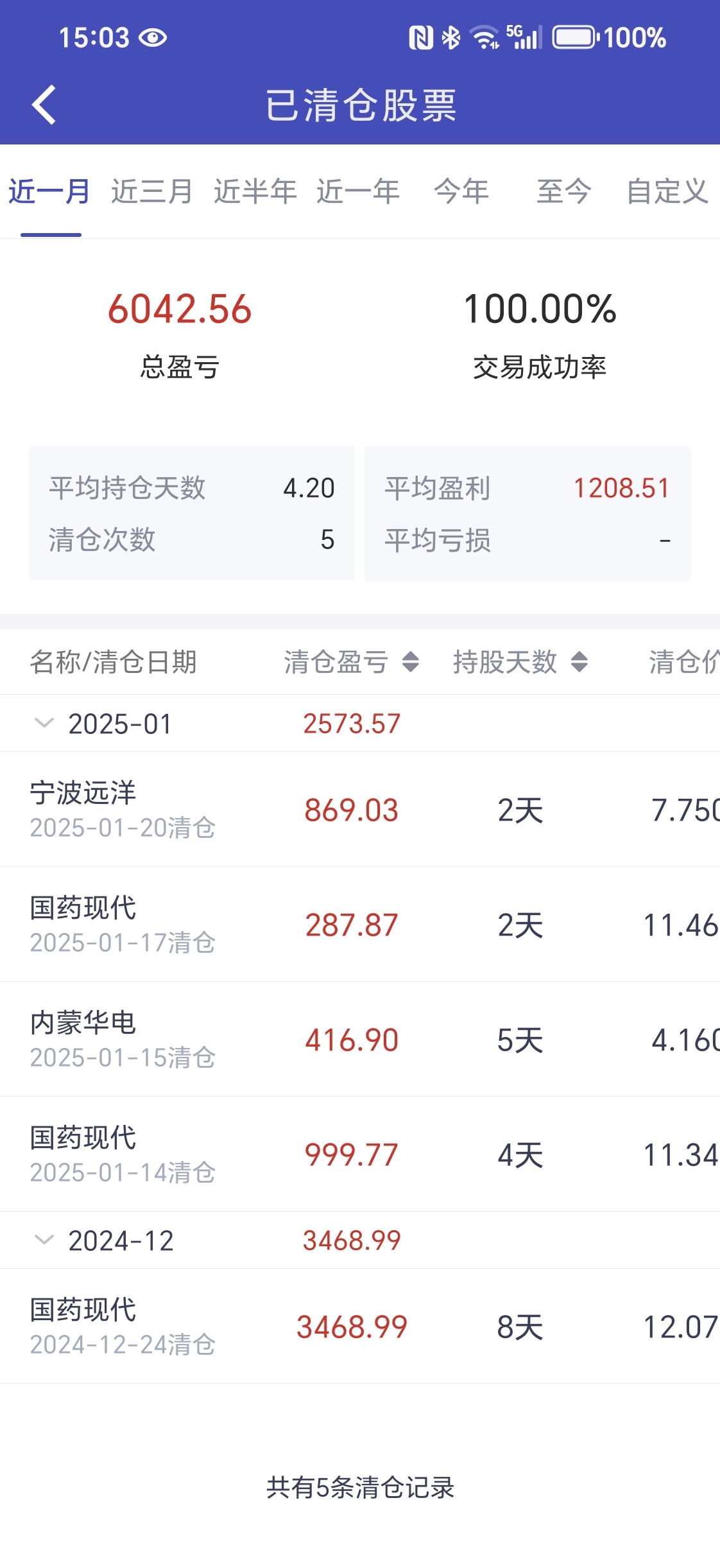720x1568 pixels.
Task: Tap the back arrow icon
Action: click(44, 105)
